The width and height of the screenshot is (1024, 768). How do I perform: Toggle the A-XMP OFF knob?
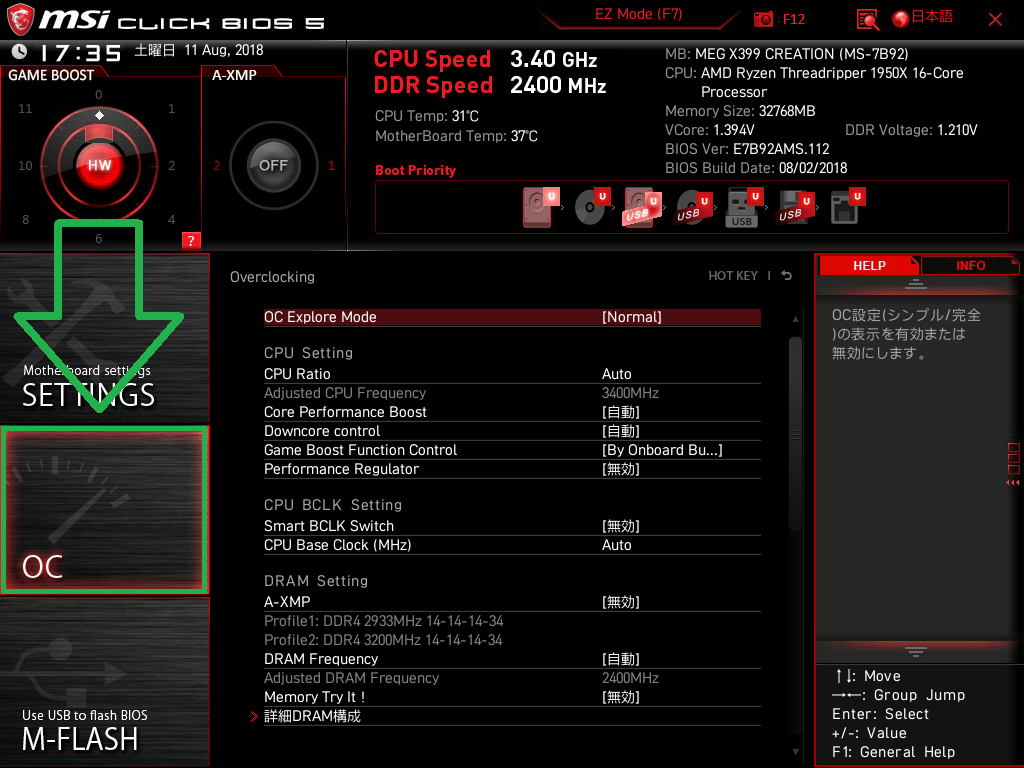[273, 165]
